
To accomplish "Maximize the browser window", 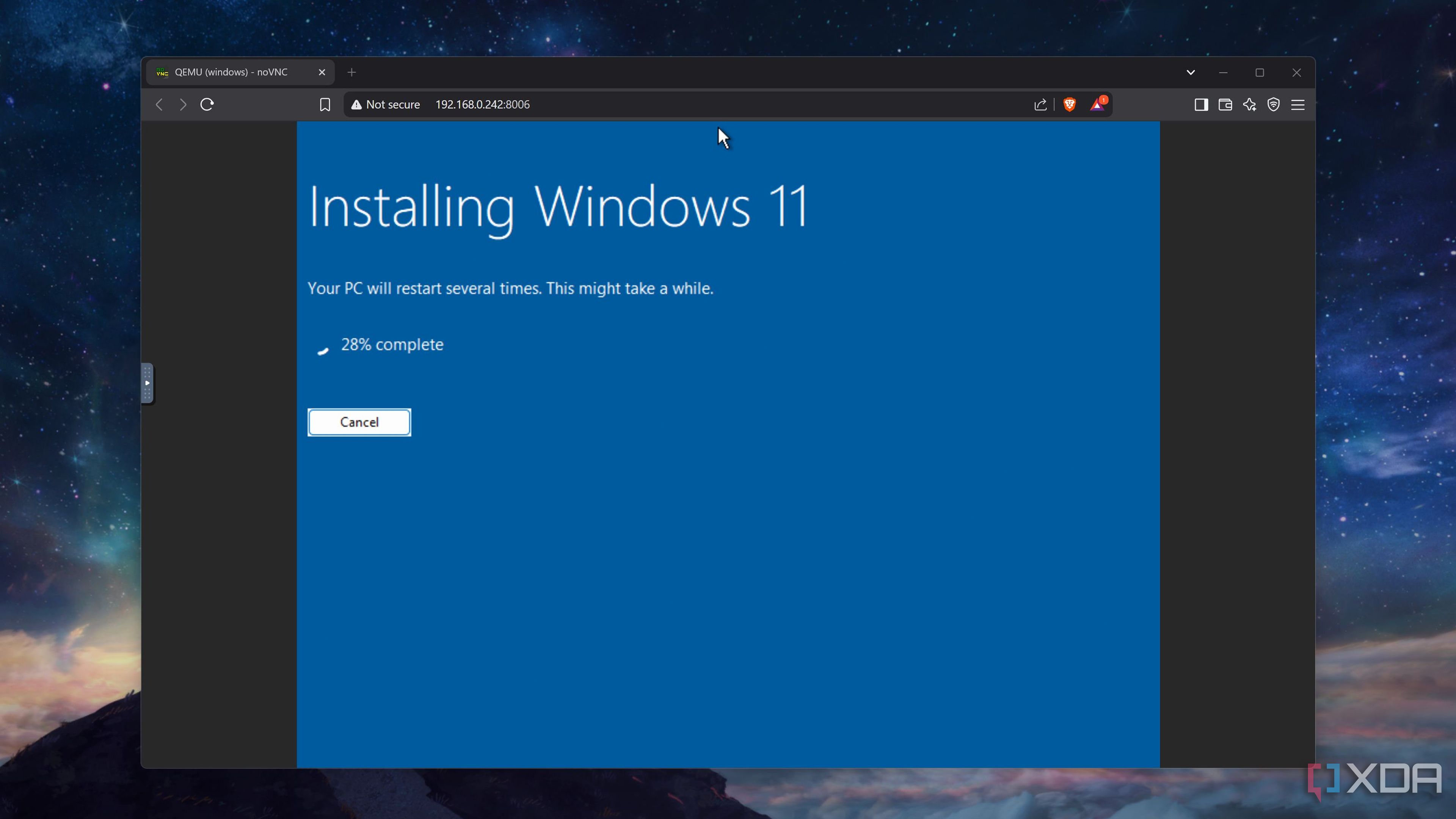I will tap(1260, 72).
